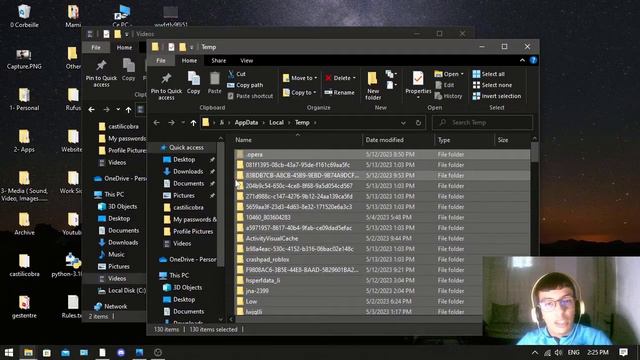
Task: Click the volume icon in system tray
Action: click(x=558, y=352)
